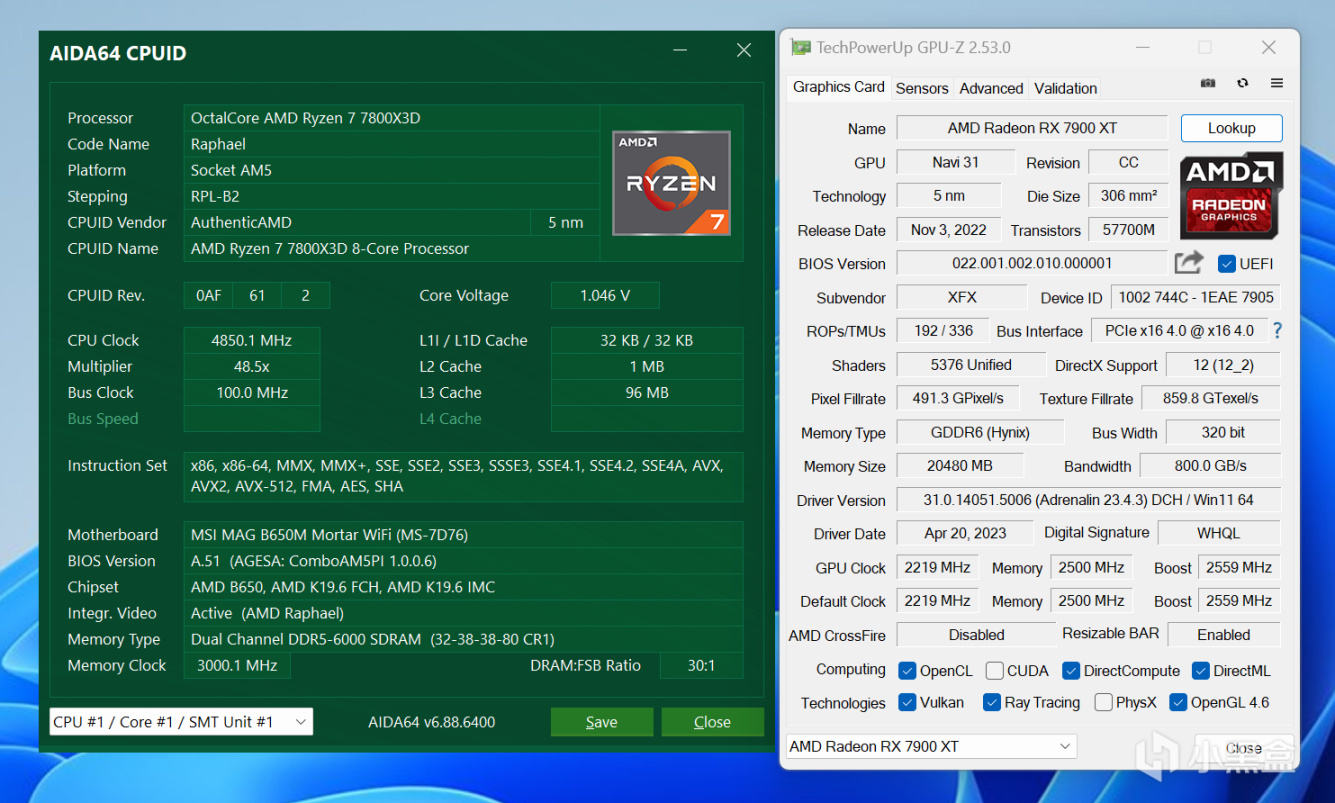Click the Bandwidth 800.0 GB/s field
Viewport: 1335px width, 803px height.
(1210, 466)
